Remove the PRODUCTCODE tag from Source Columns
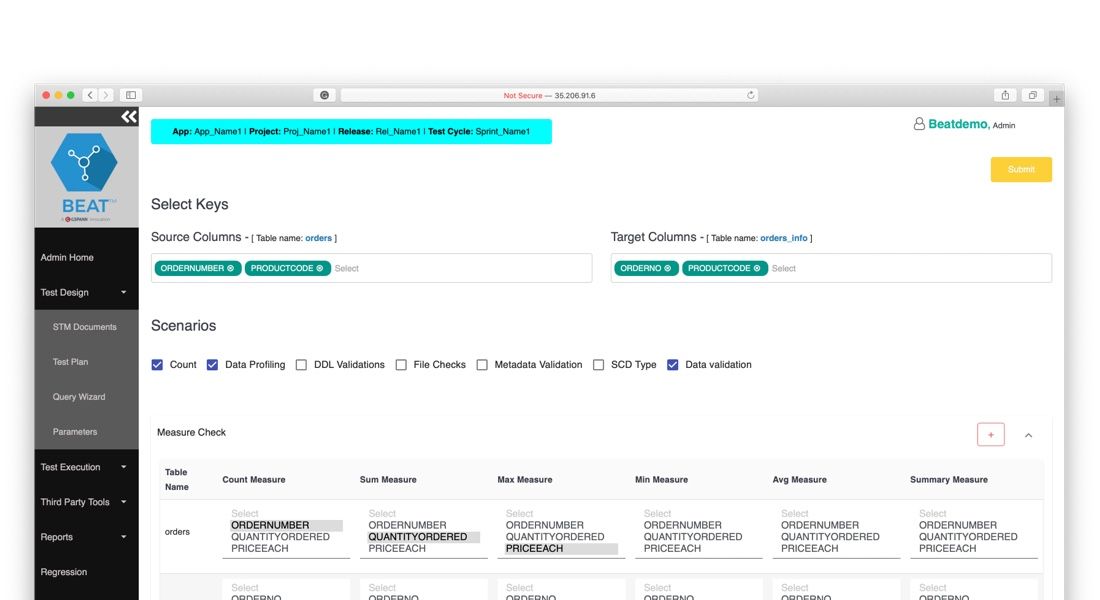1100x600 pixels. [x=321, y=268]
